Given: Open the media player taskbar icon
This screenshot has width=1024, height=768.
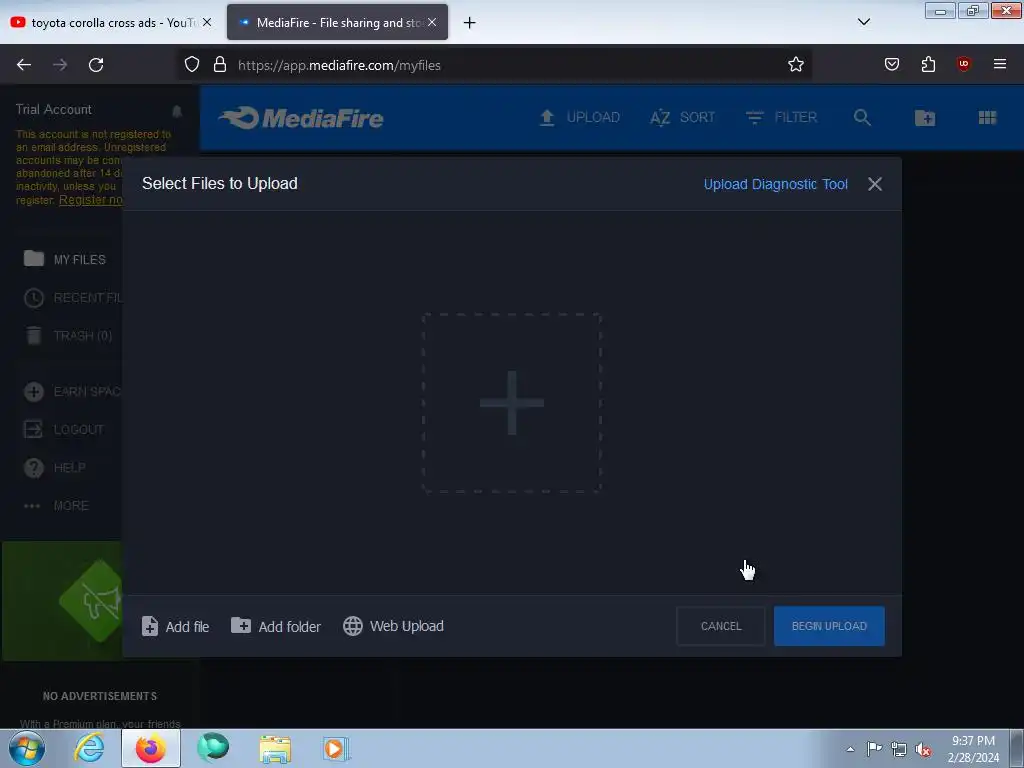Looking at the screenshot, I should (x=337, y=748).
